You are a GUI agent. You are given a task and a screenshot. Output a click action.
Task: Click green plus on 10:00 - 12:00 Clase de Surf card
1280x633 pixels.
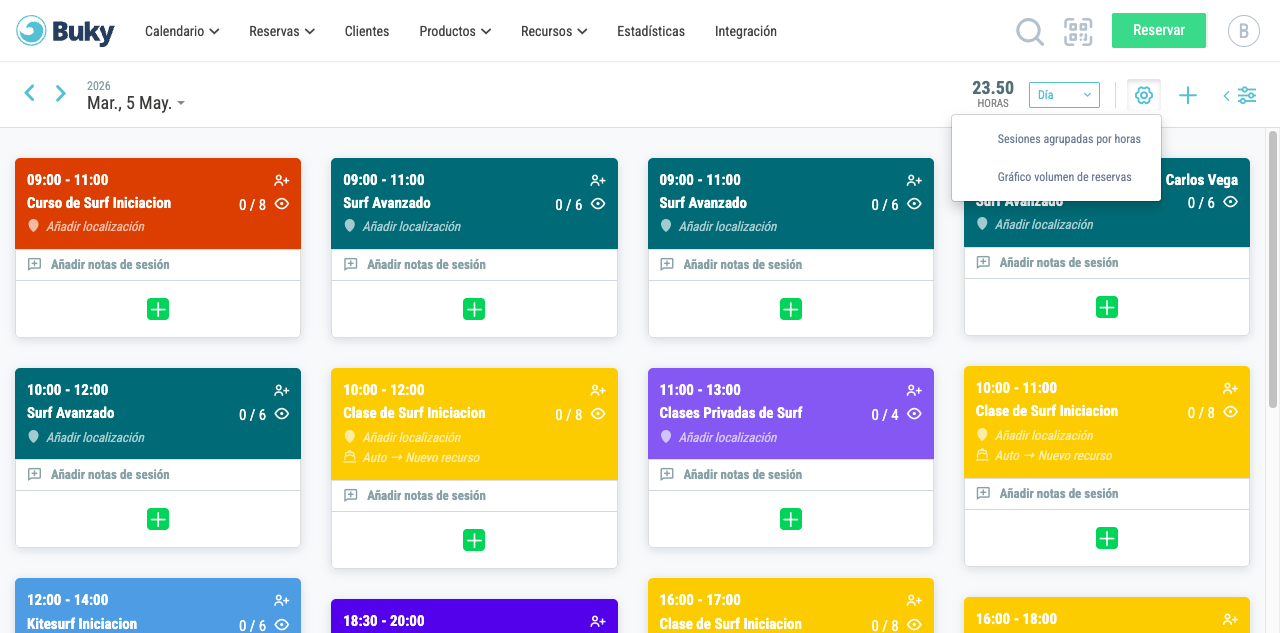click(474, 540)
